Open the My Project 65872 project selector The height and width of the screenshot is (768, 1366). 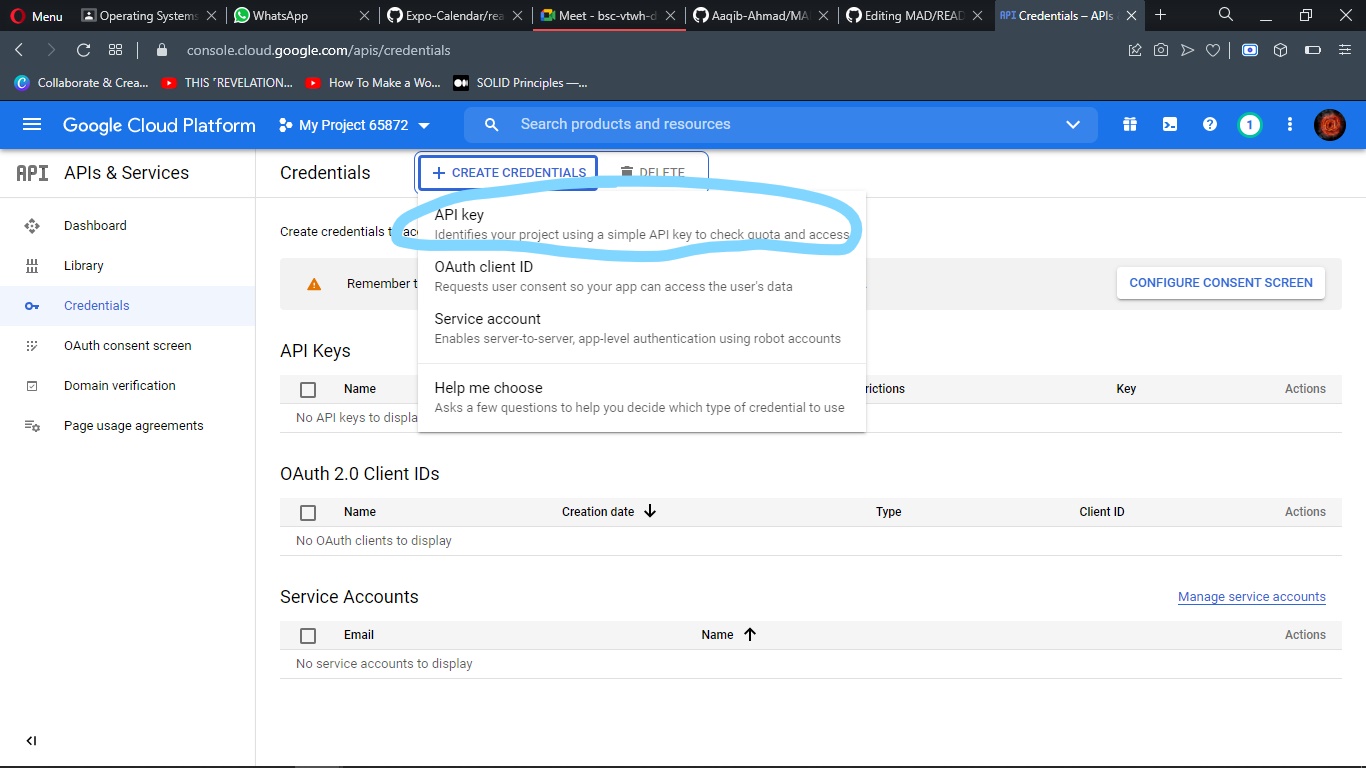[x=354, y=125]
